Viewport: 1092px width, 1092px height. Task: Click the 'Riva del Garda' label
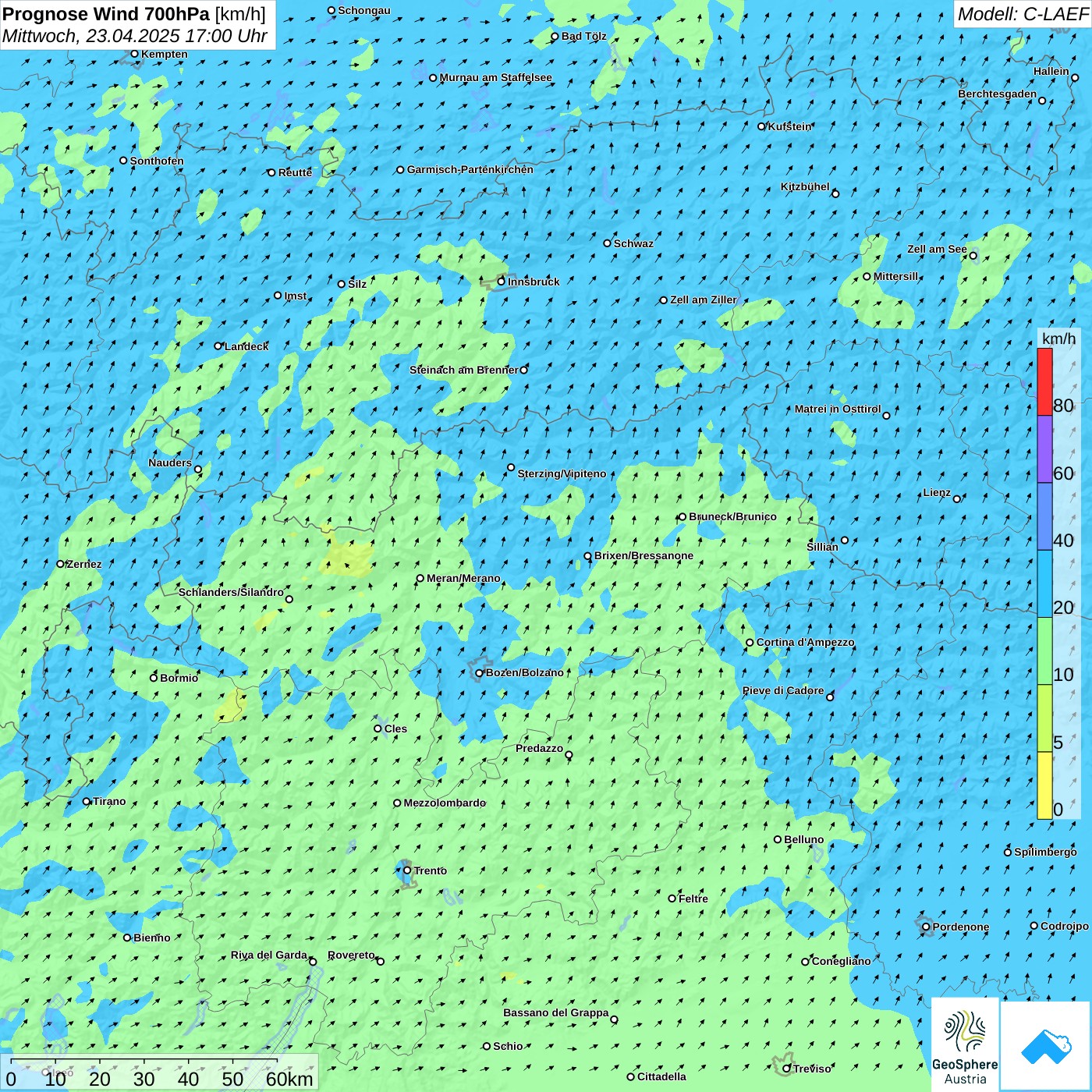pos(269,955)
